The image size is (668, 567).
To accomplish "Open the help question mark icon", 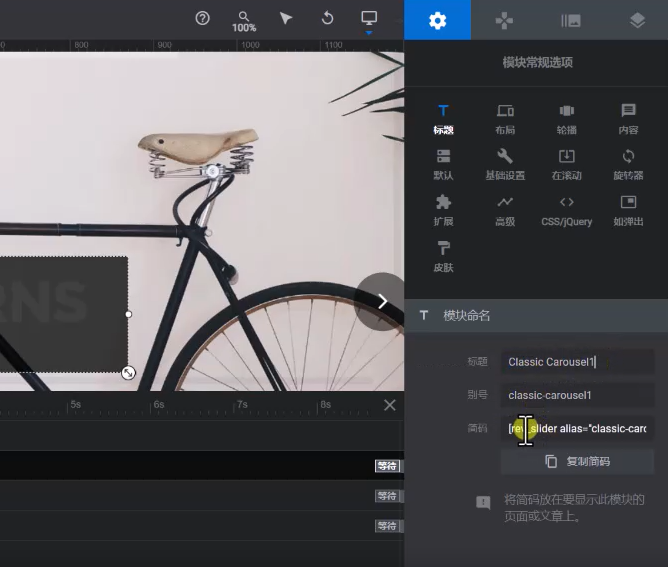I will (202, 18).
